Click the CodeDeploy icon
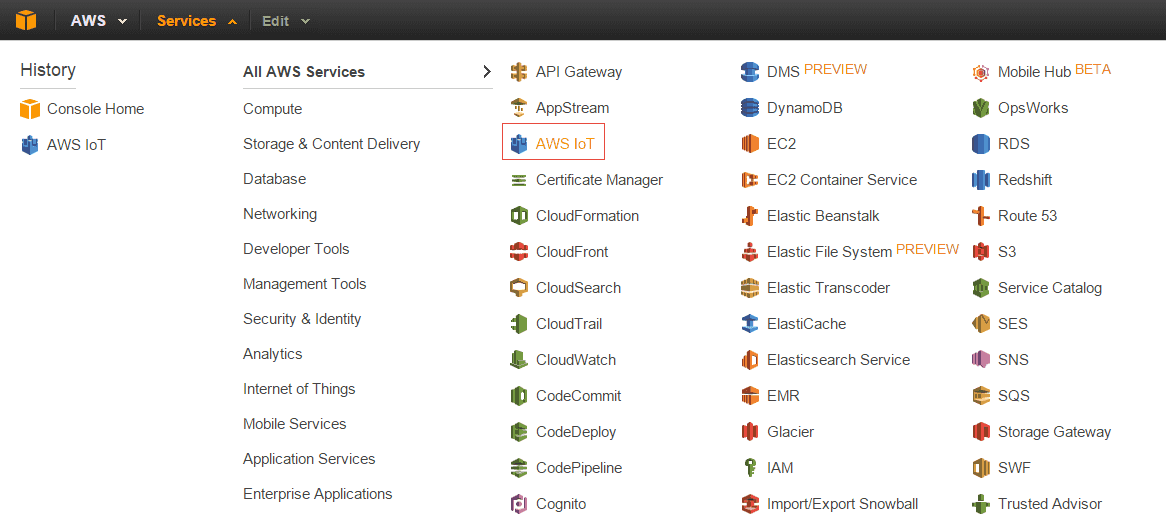Viewport: 1166px width, 519px height. point(519,431)
